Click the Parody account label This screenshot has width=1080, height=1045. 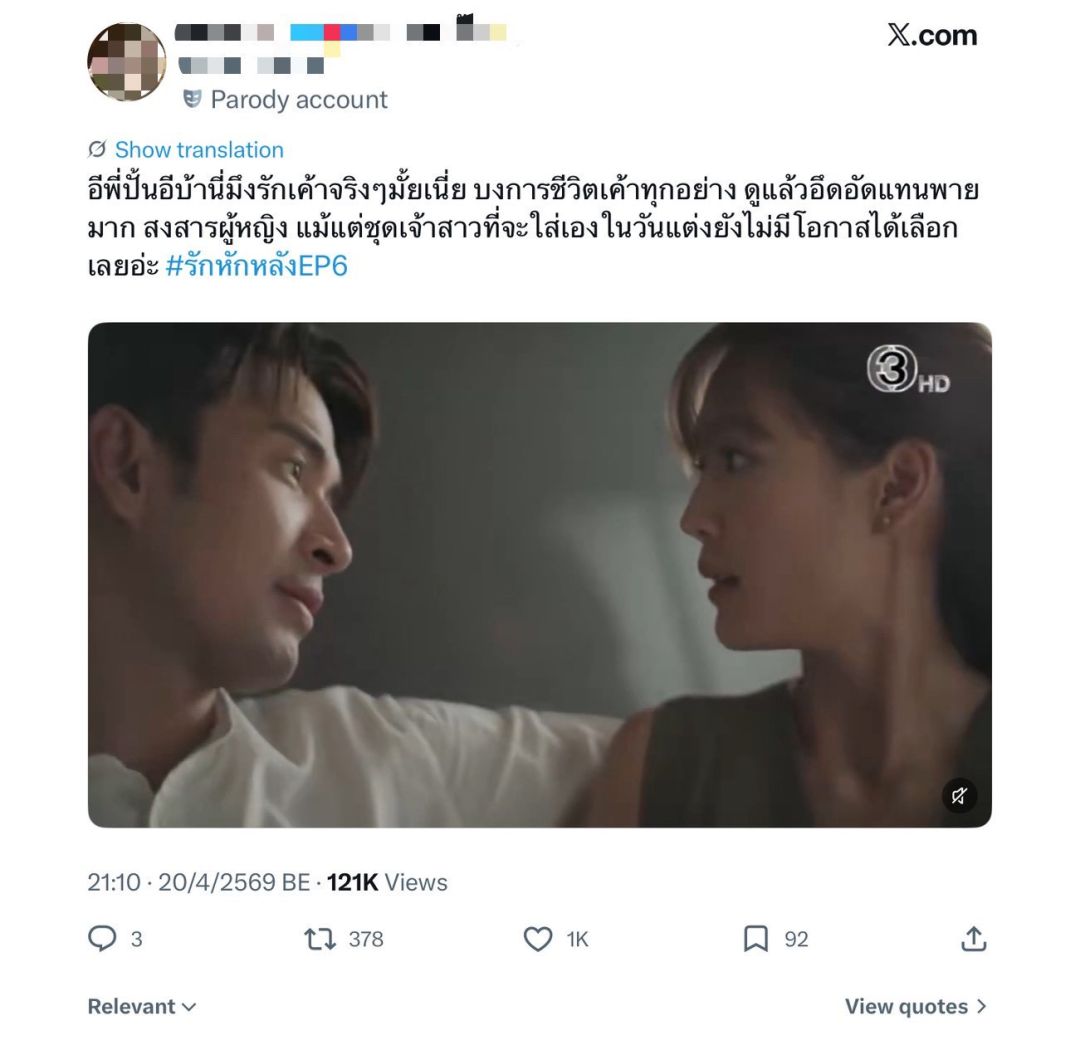point(299,100)
